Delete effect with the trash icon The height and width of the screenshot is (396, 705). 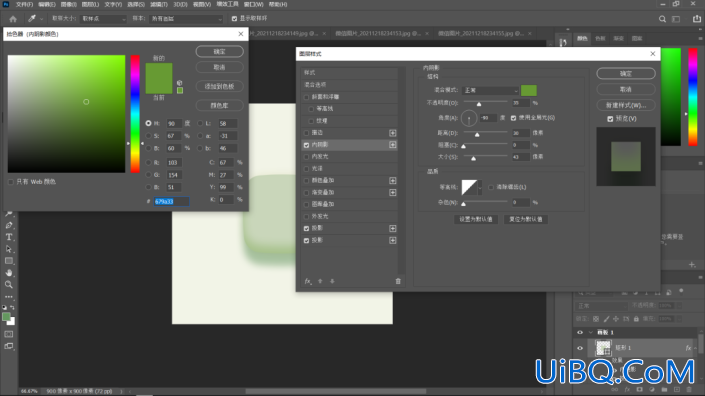398,281
